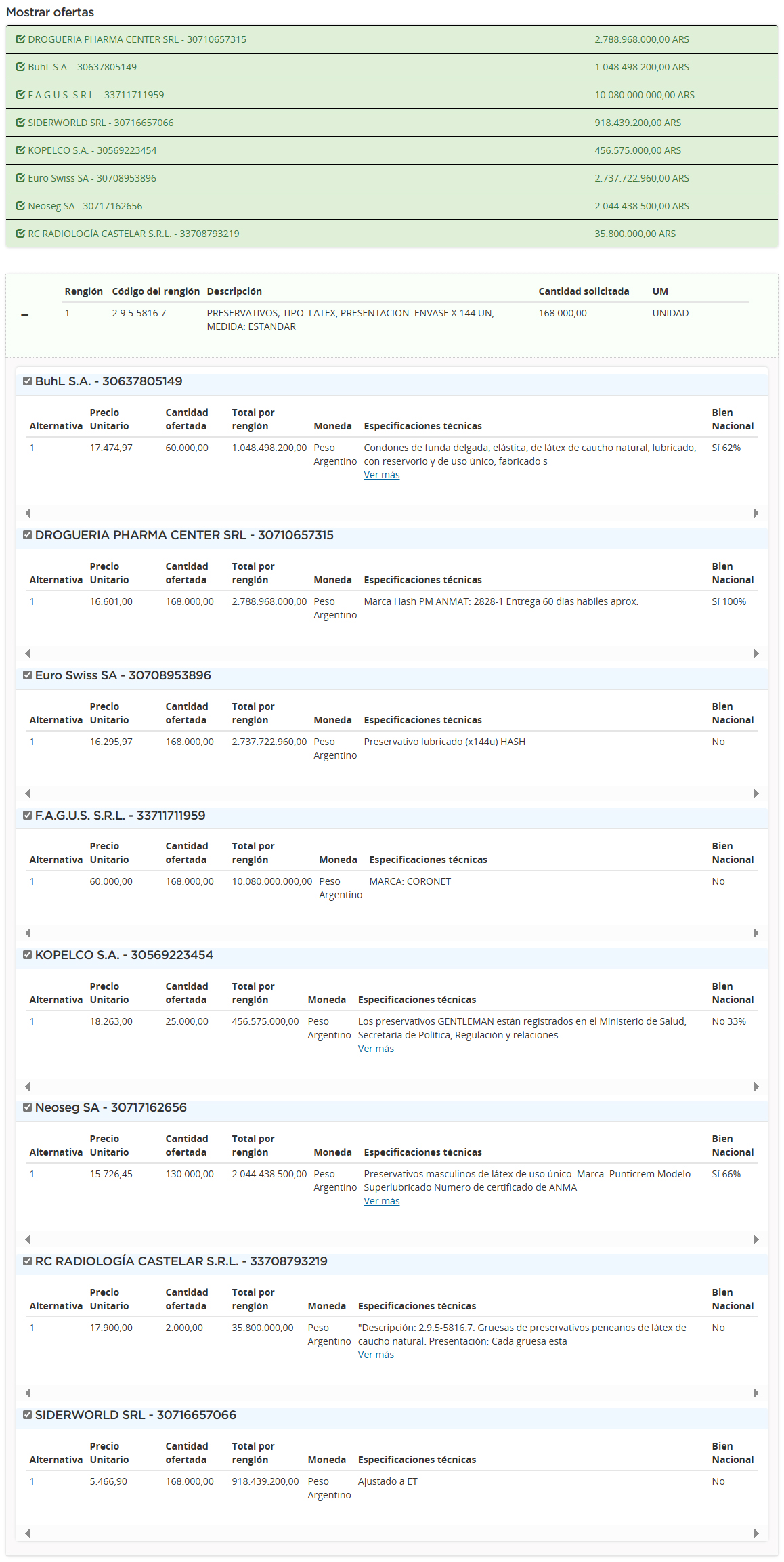Click the check icon beside Neoseg SA summary row
784x1562 pixels.
[x=20, y=206]
